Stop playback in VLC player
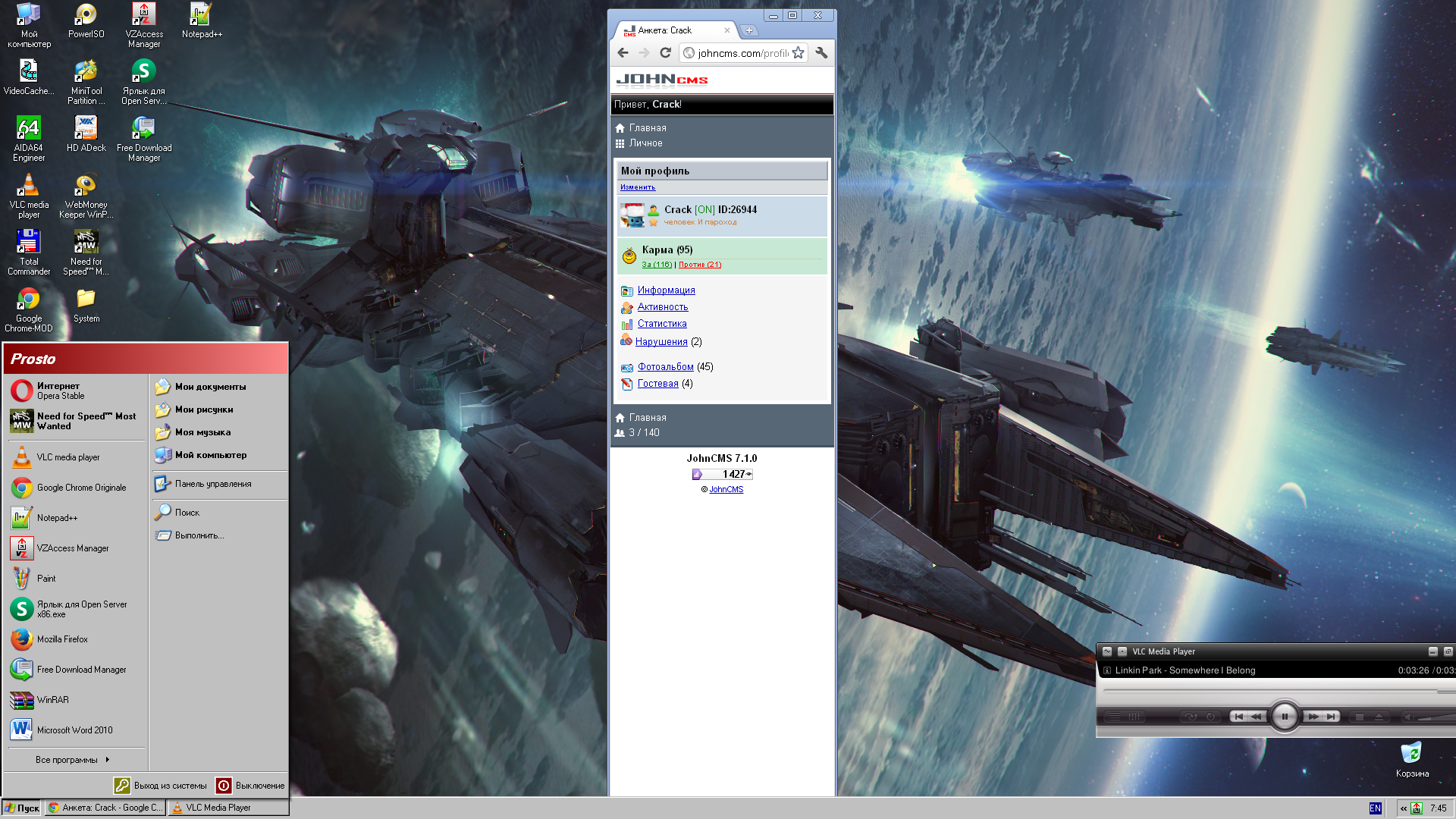This screenshot has width=1456, height=819. click(x=1359, y=717)
